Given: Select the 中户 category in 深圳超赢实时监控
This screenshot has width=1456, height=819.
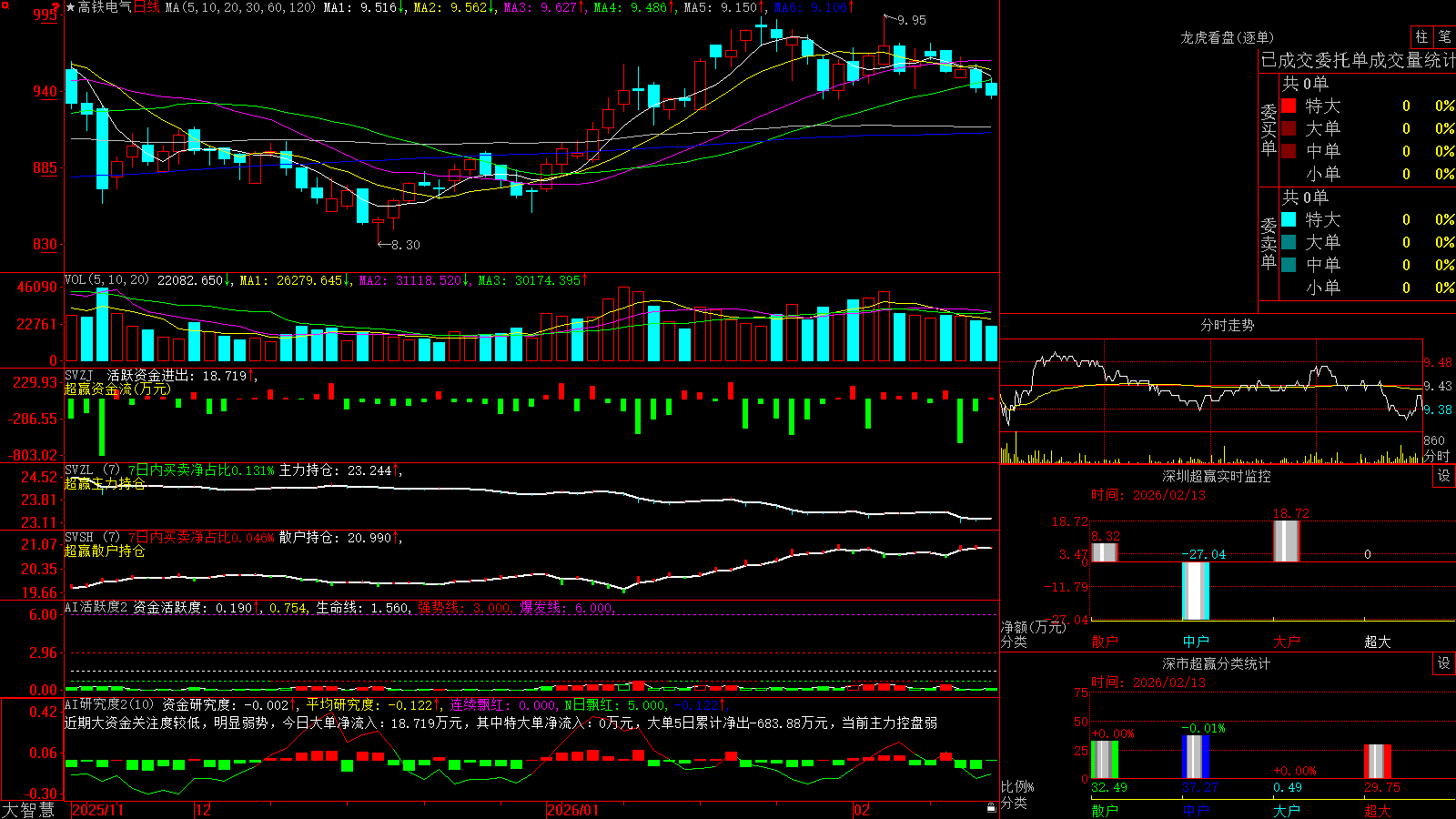Looking at the screenshot, I should coord(1196,642).
